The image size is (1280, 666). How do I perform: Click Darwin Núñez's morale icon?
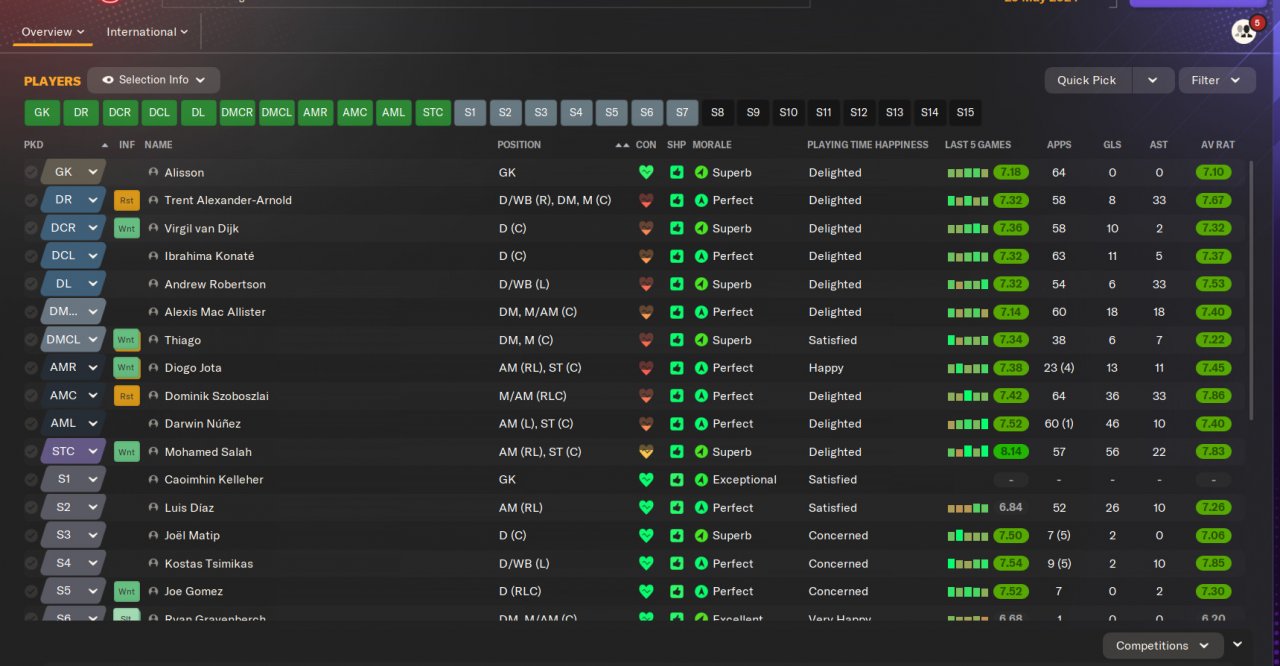(701, 424)
